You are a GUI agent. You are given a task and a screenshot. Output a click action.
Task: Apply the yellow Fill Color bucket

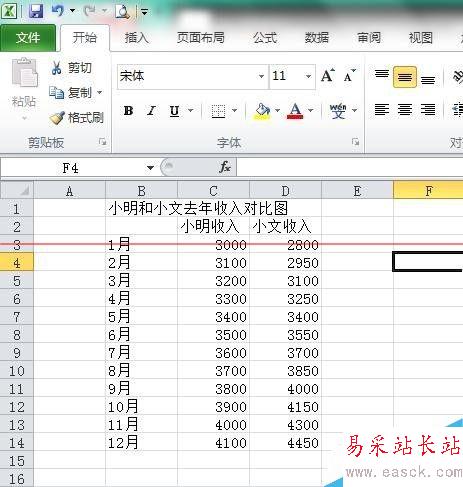point(262,111)
